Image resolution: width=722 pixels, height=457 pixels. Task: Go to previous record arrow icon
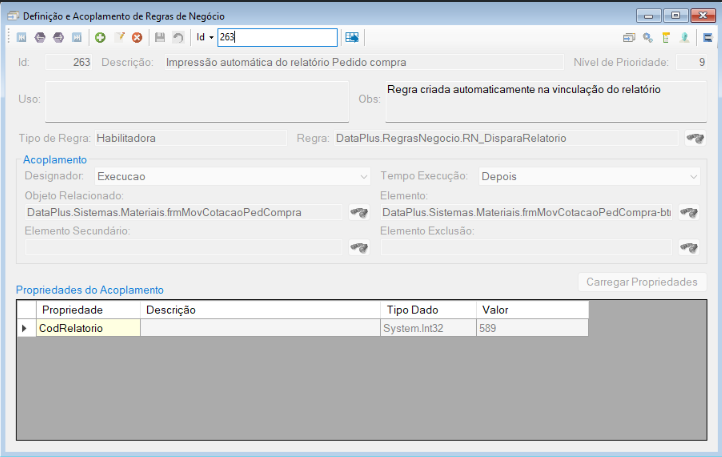click(40, 37)
